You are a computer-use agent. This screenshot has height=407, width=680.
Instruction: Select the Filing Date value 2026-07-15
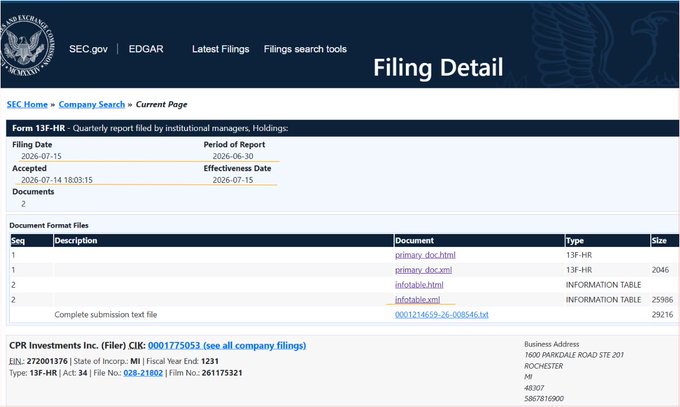tap(41, 156)
